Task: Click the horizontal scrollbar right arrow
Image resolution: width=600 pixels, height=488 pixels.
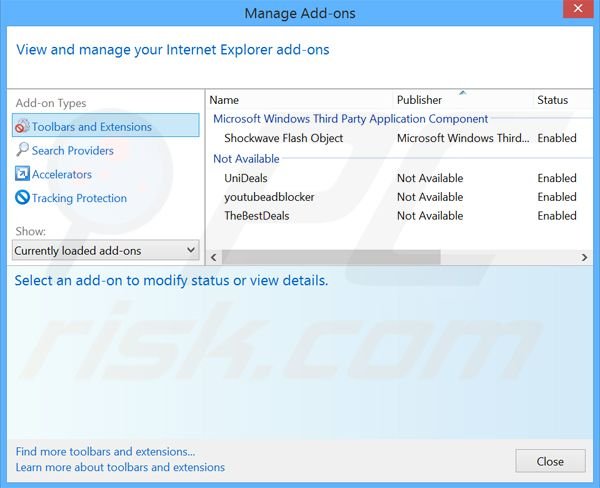Action: pos(584,258)
